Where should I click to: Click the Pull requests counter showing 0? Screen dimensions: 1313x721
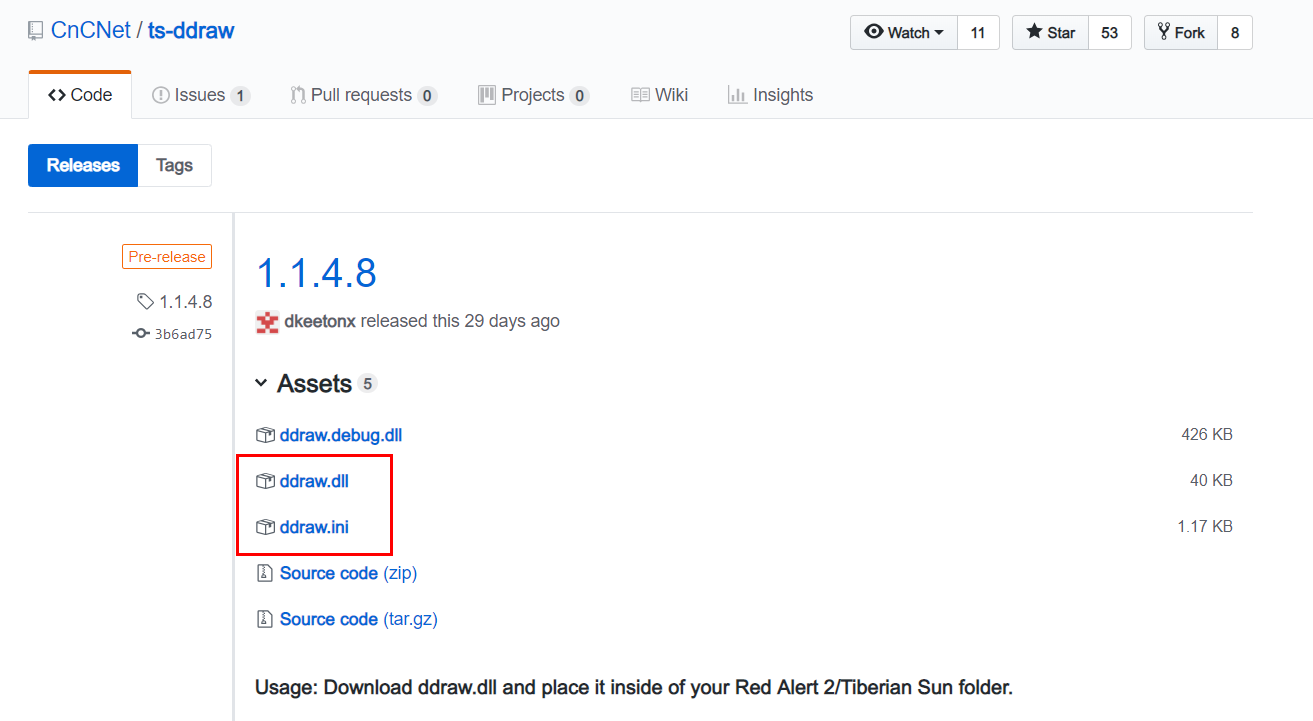click(x=427, y=96)
